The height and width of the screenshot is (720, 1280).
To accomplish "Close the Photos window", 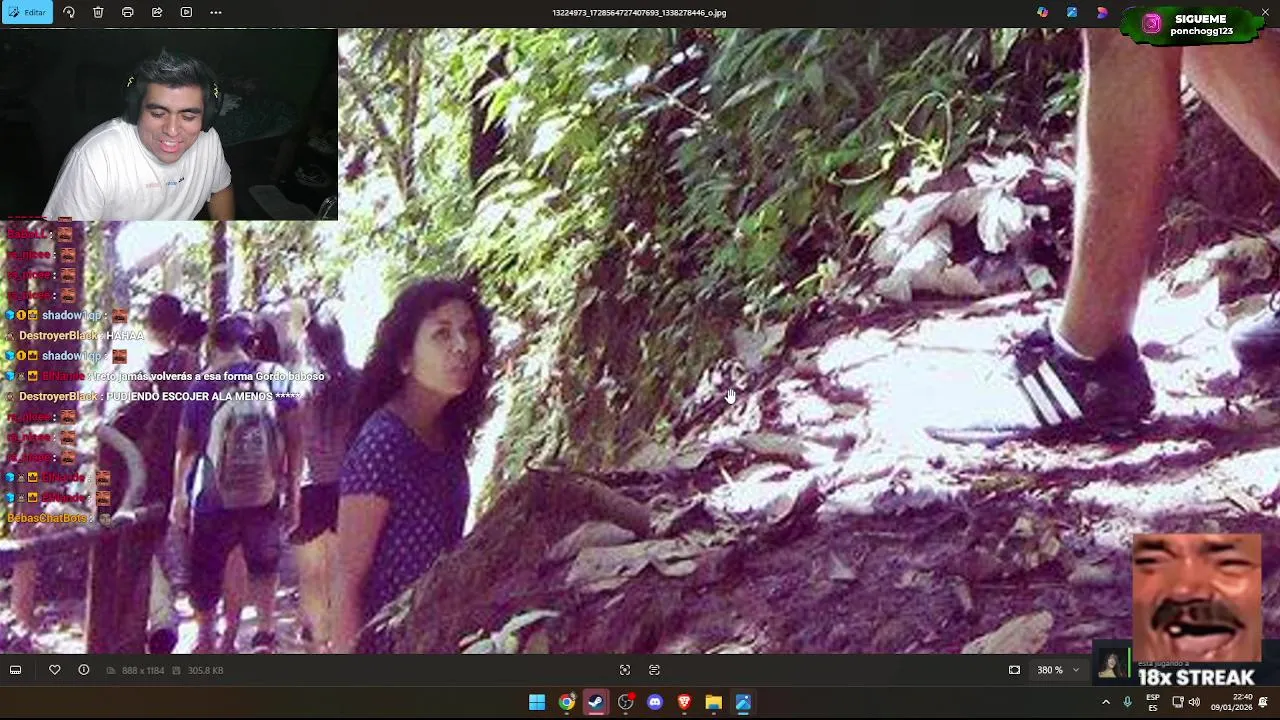I will (1265, 12).
